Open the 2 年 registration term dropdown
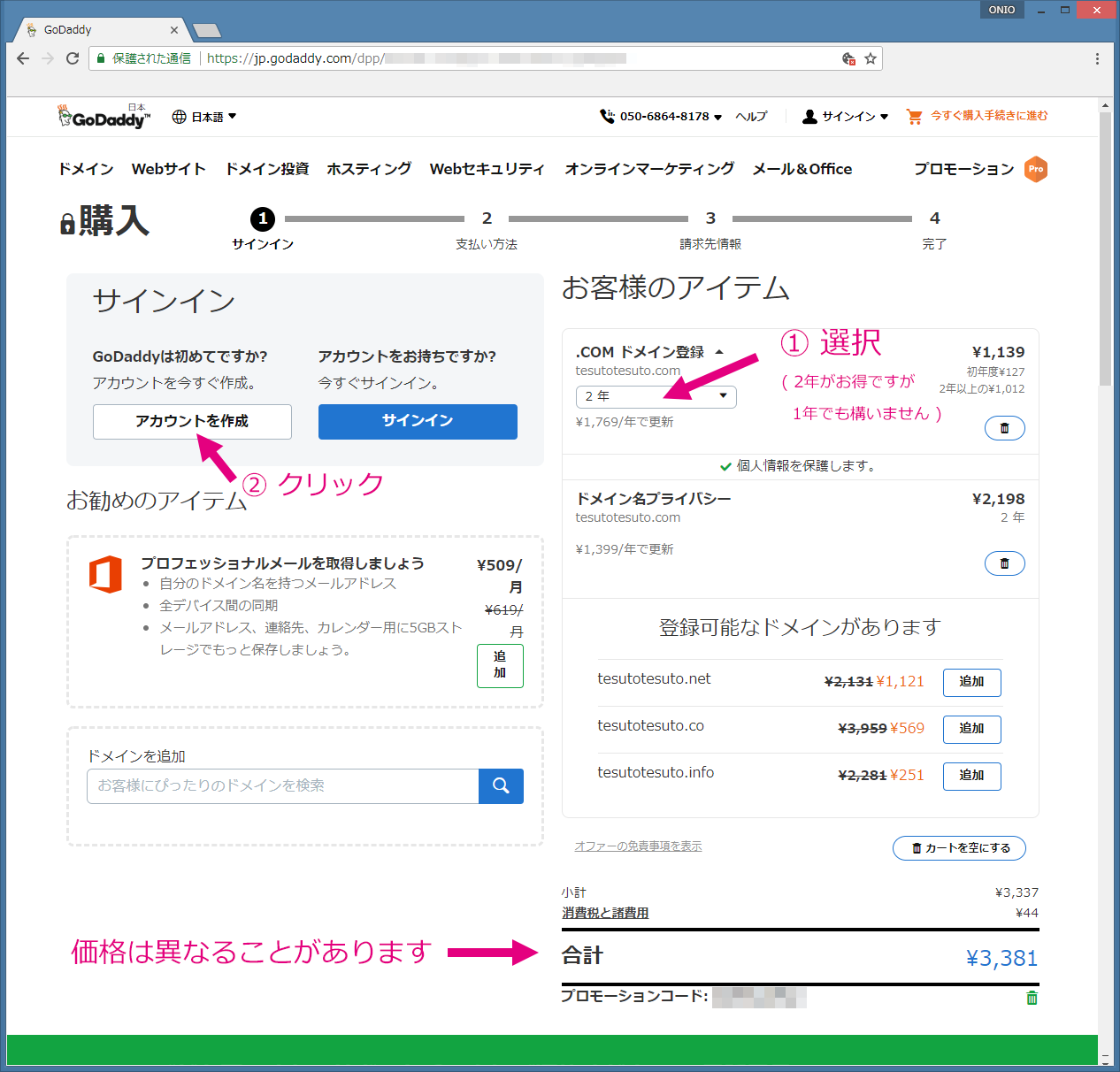1120x1072 pixels. (x=656, y=396)
